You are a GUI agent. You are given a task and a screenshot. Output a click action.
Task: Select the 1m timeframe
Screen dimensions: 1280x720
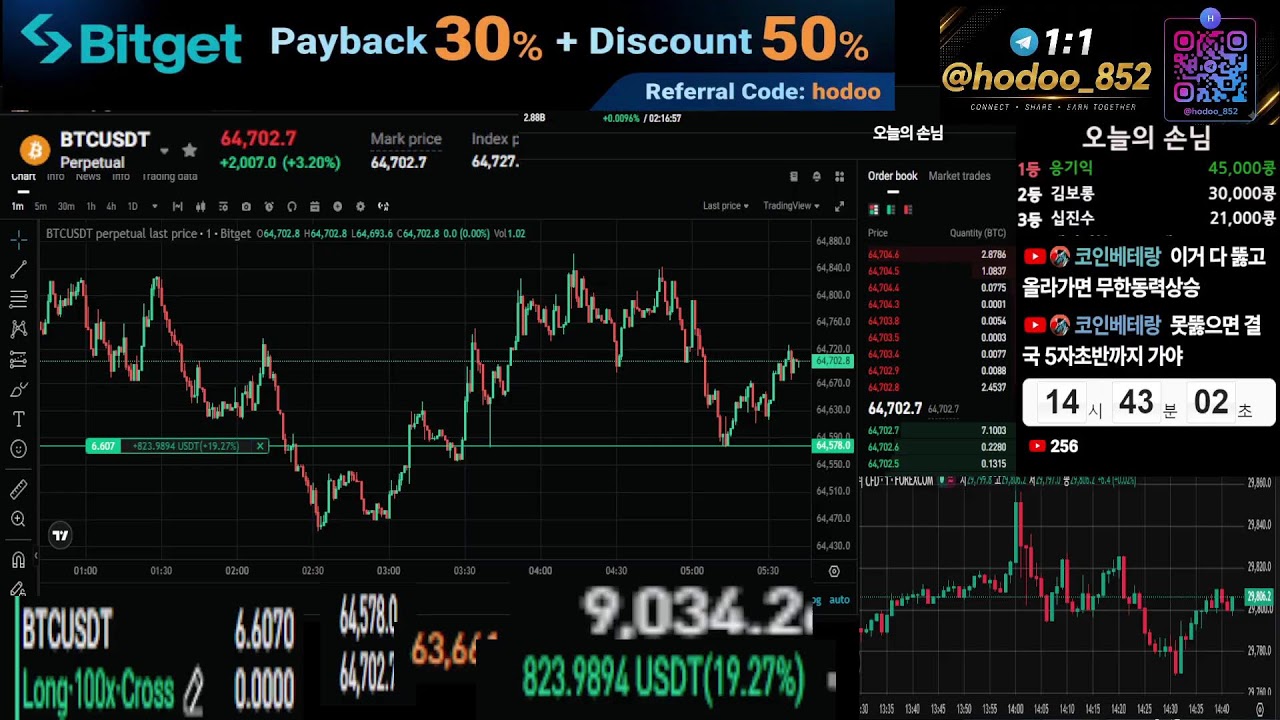pos(17,206)
